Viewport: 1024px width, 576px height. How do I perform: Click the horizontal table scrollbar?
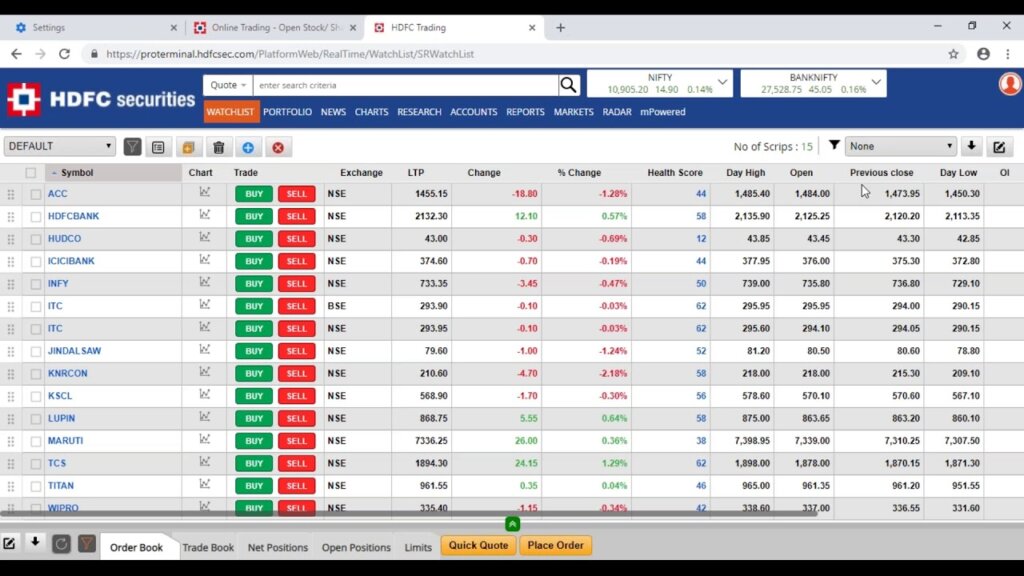click(408, 513)
